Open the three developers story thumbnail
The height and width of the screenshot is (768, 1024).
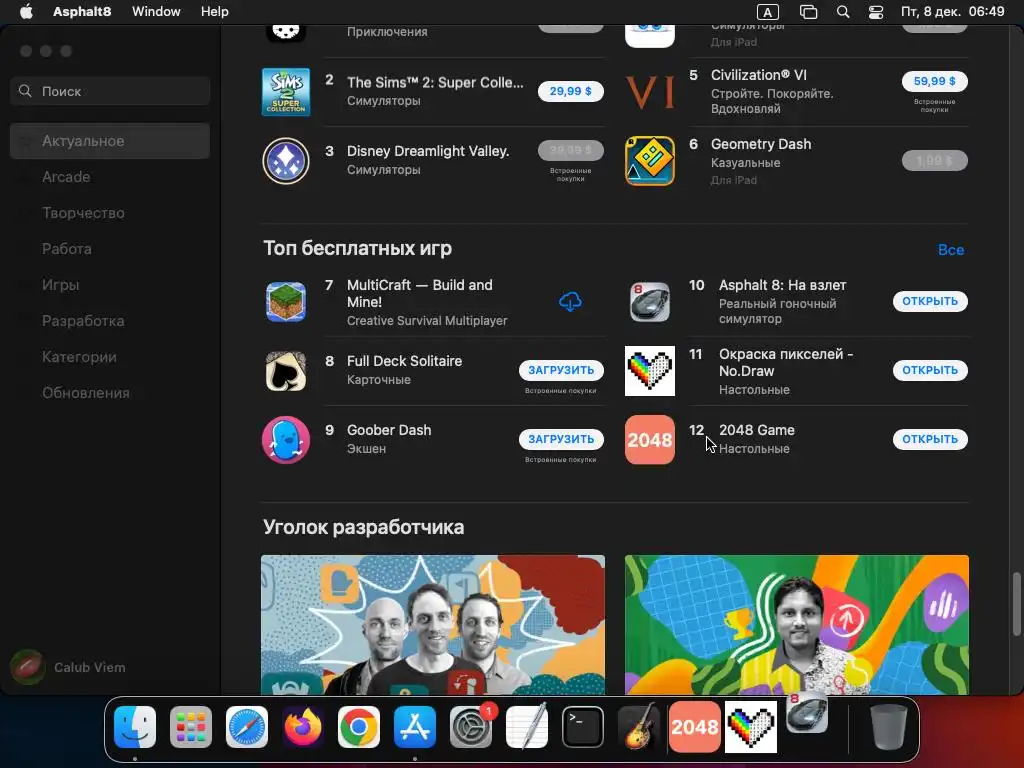click(x=433, y=625)
